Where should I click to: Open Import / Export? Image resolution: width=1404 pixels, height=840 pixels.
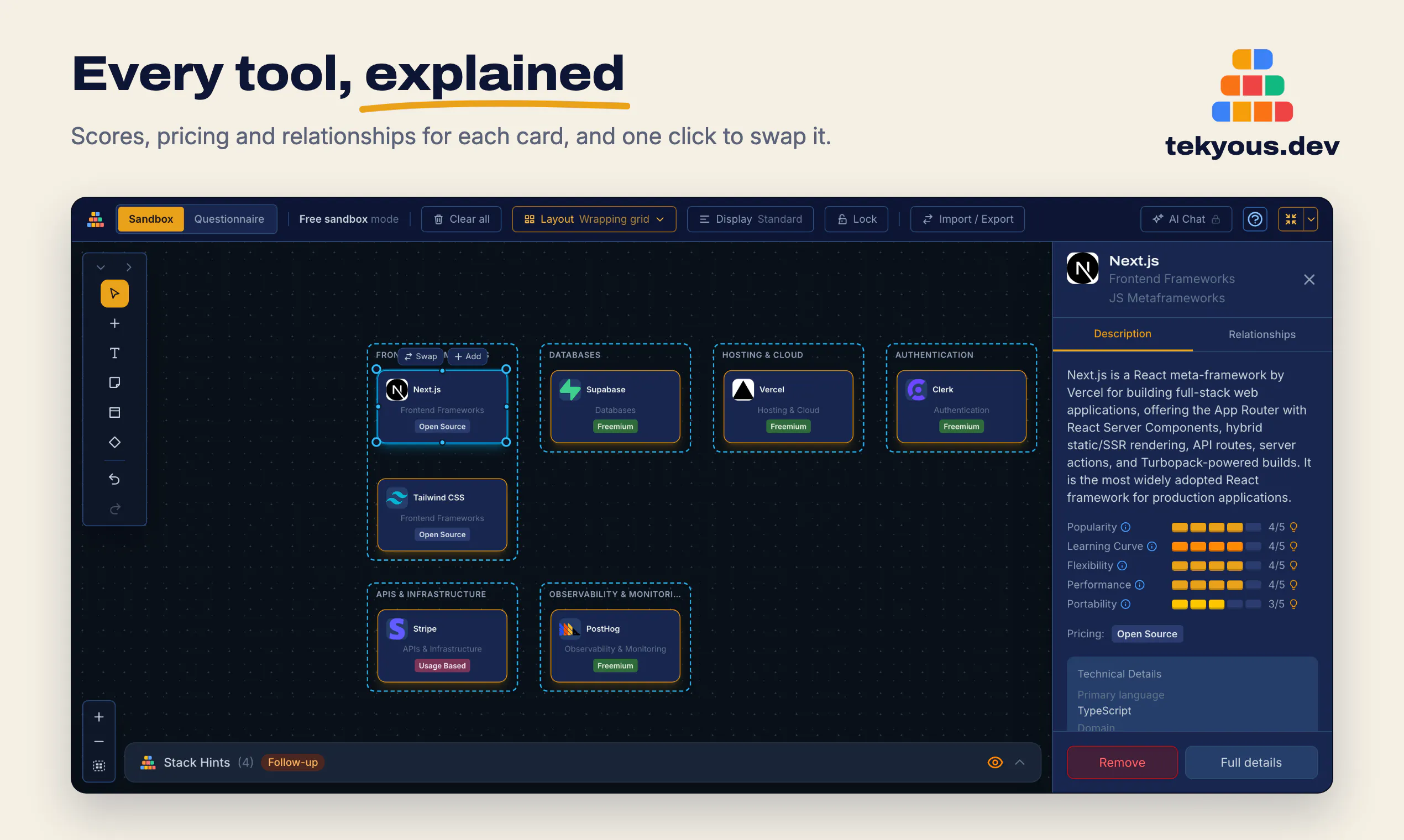(967, 219)
